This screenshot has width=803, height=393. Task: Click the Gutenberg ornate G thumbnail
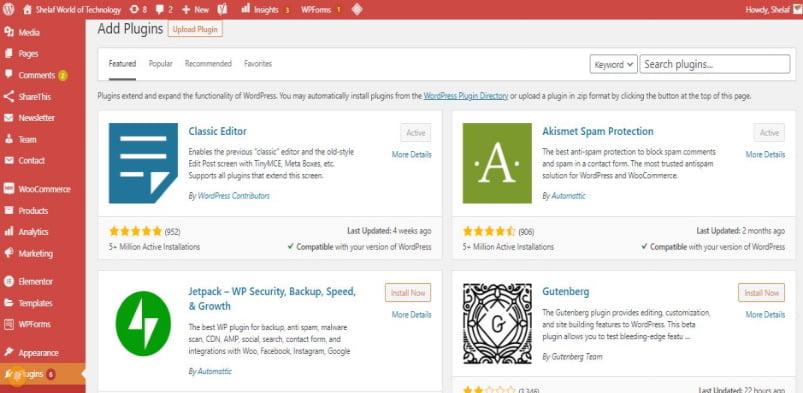pyautogui.click(x=497, y=324)
